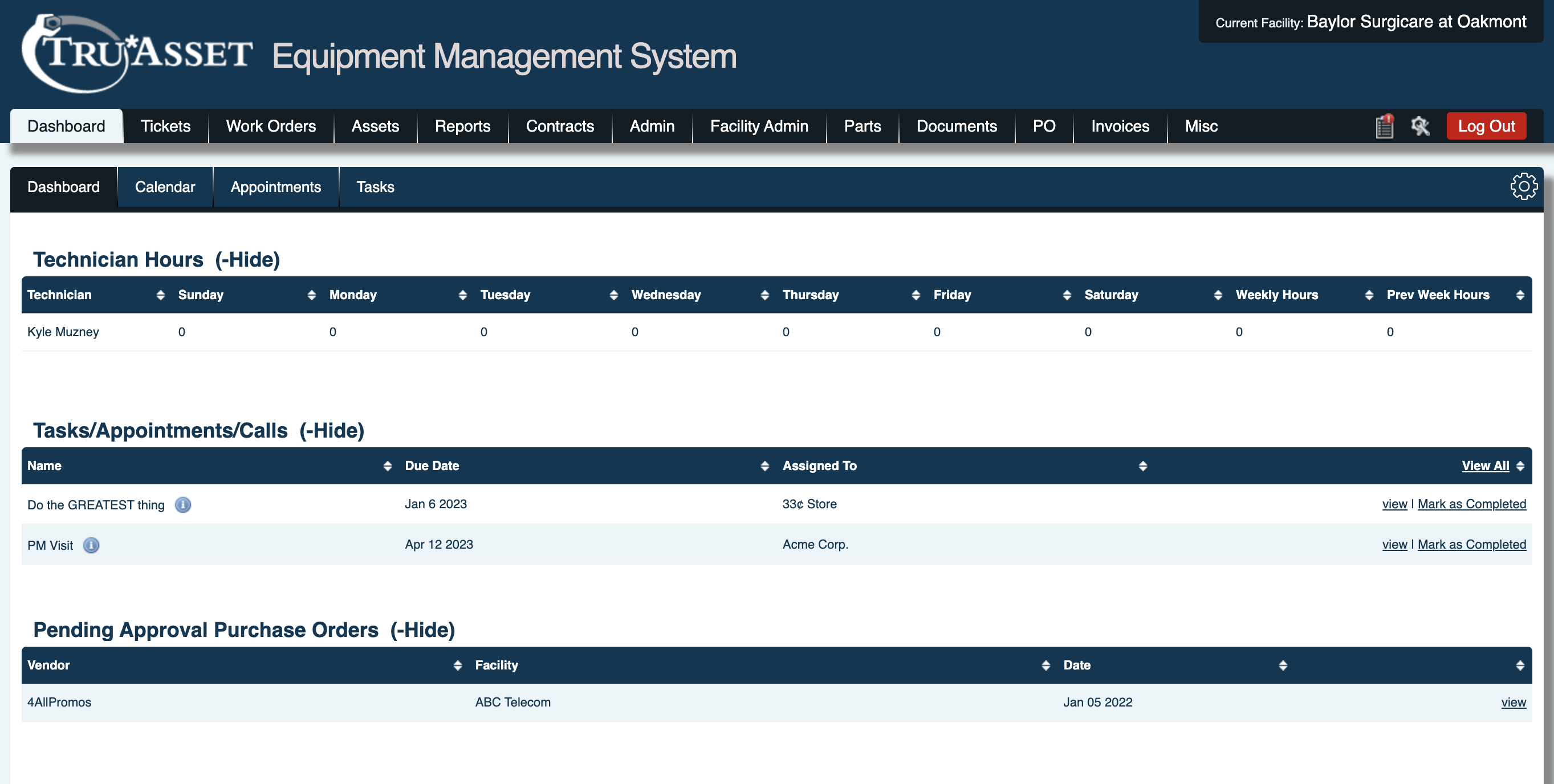
Task: Click the Jan 6 2023 due date
Action: click(436, 504)
